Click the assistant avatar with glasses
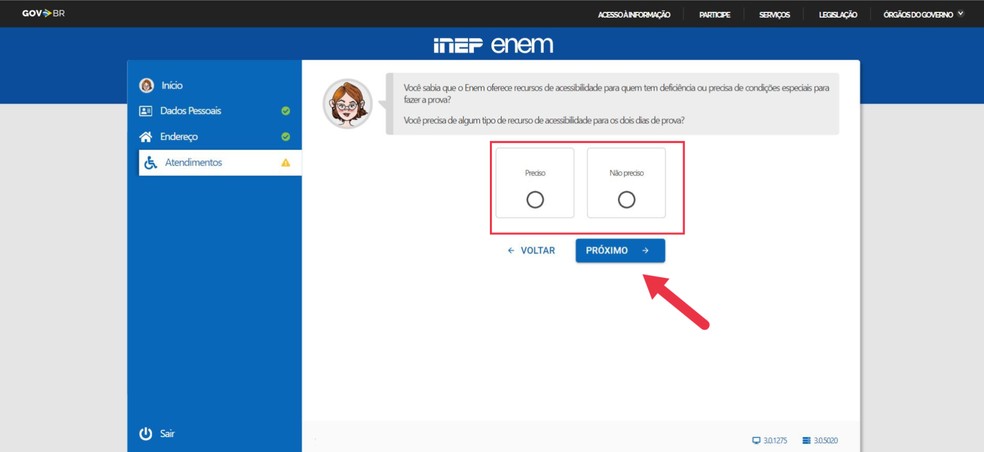The width and height of the screenshot is (984, 452). [x=348, y=104]
